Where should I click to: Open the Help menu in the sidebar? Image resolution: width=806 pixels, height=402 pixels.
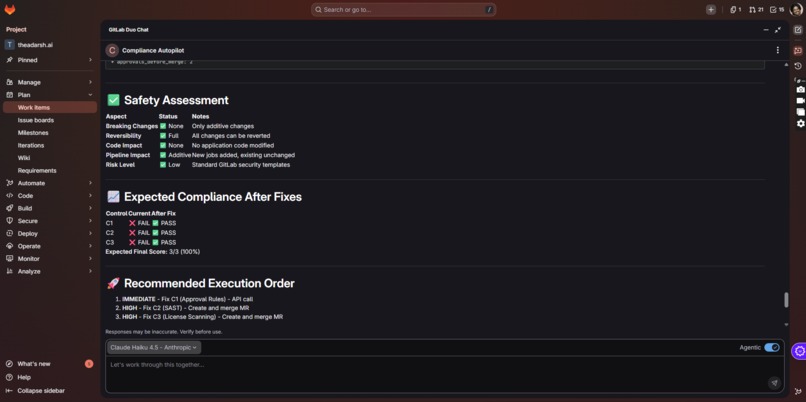point(24,377)
